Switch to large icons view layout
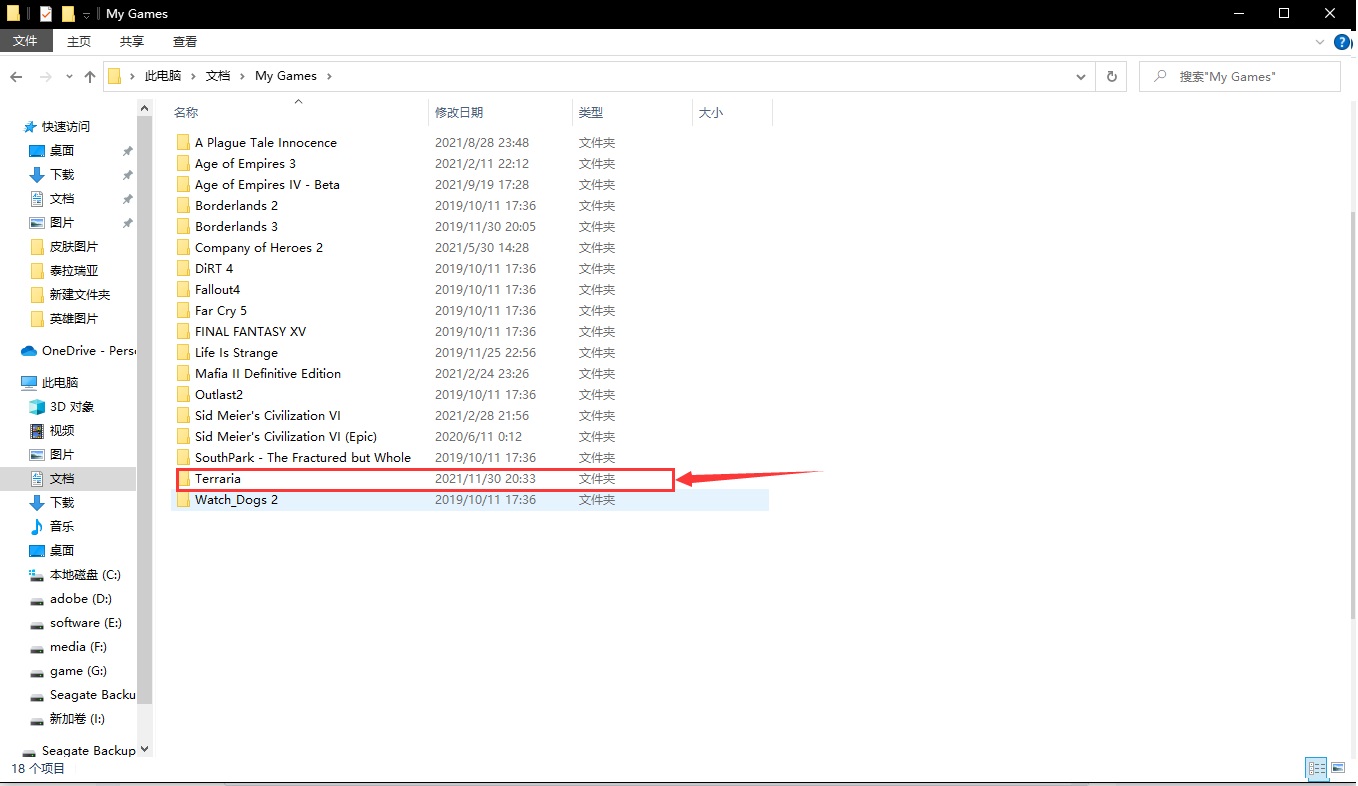The height and width of the screenshot is (786, 1358). [x=1338, y=768]
